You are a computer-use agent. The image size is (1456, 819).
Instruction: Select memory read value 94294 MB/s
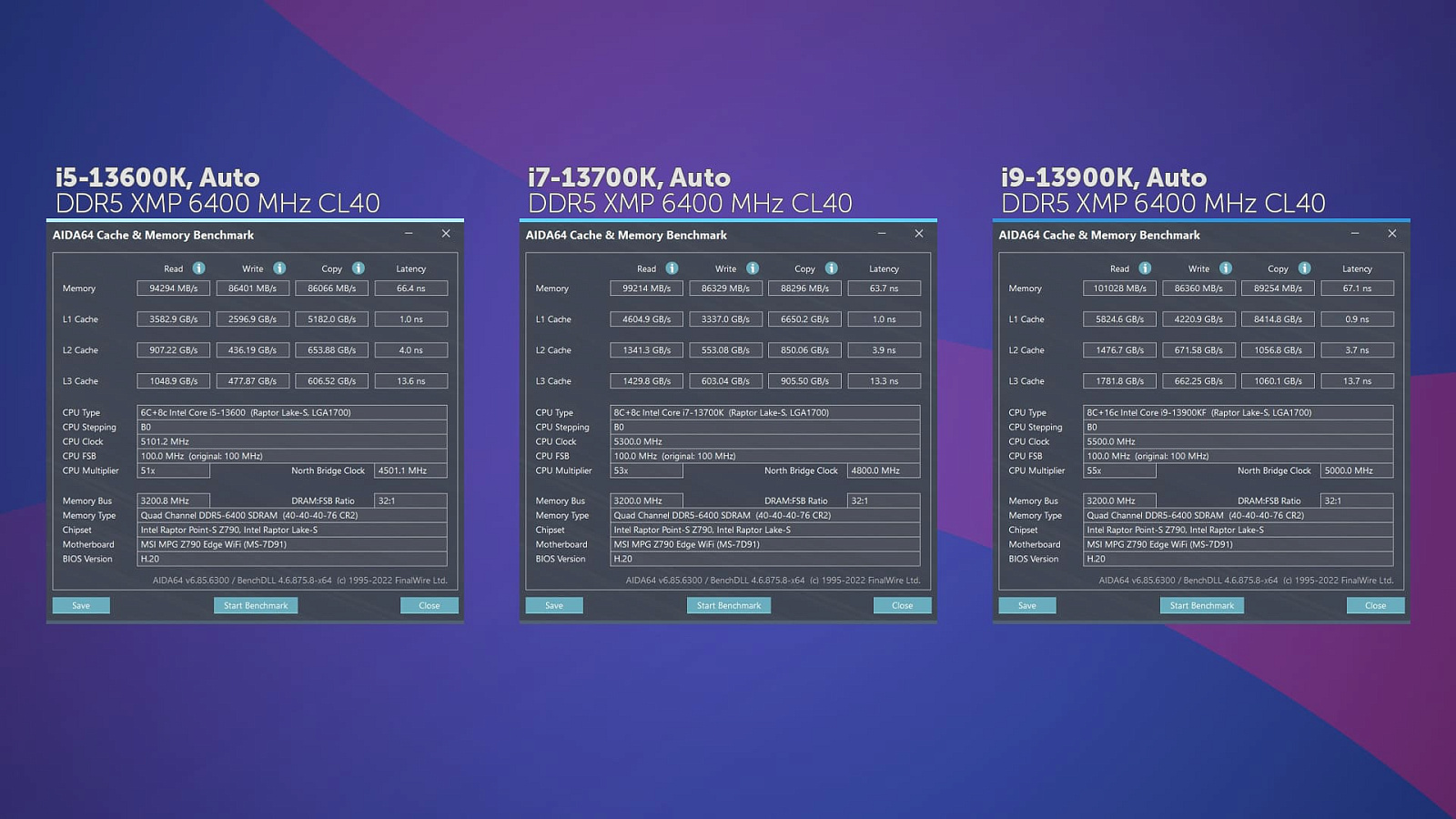pyautogui.click(x=174, y=288)
